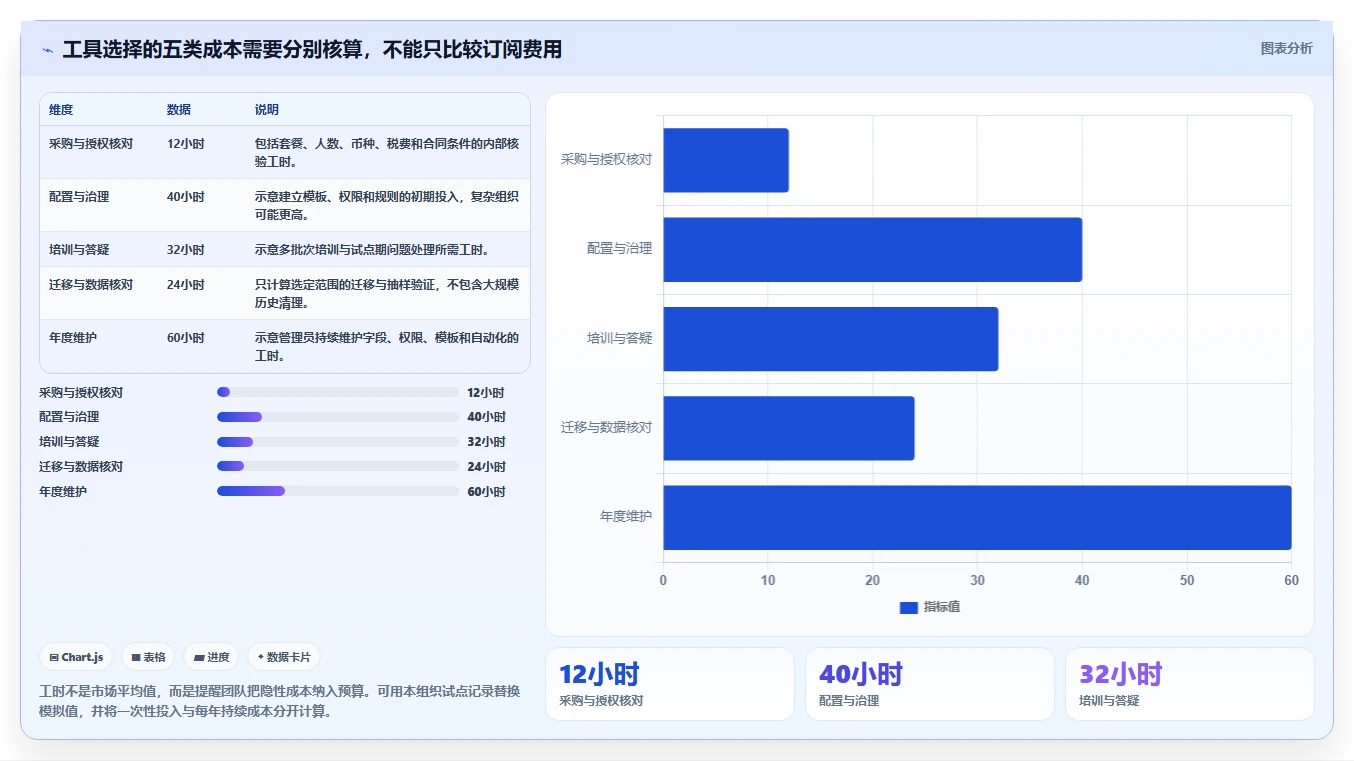Click the 迁移与数据核对 progress bar
Viewport: 1354px width, 761px height.
pyautogui.click(x=338, y=466)
